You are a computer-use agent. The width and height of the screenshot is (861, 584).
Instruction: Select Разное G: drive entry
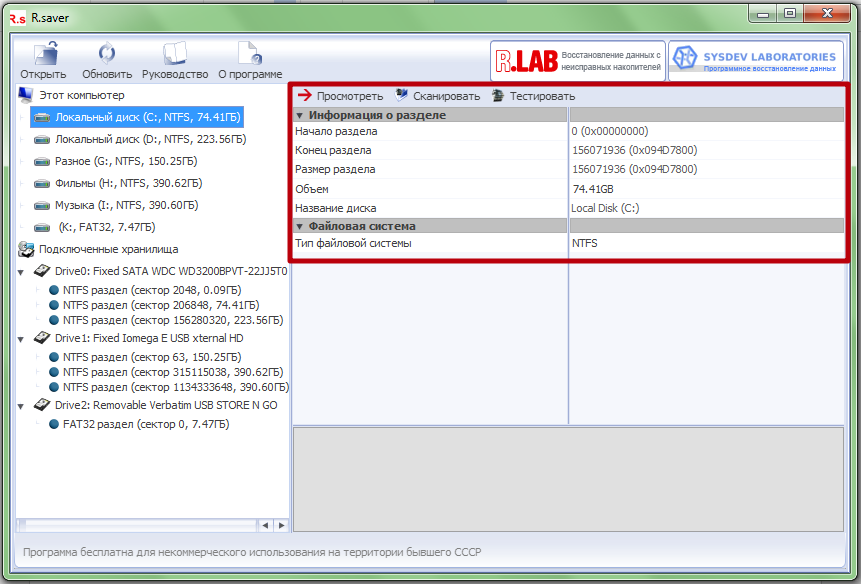[126, 161]
